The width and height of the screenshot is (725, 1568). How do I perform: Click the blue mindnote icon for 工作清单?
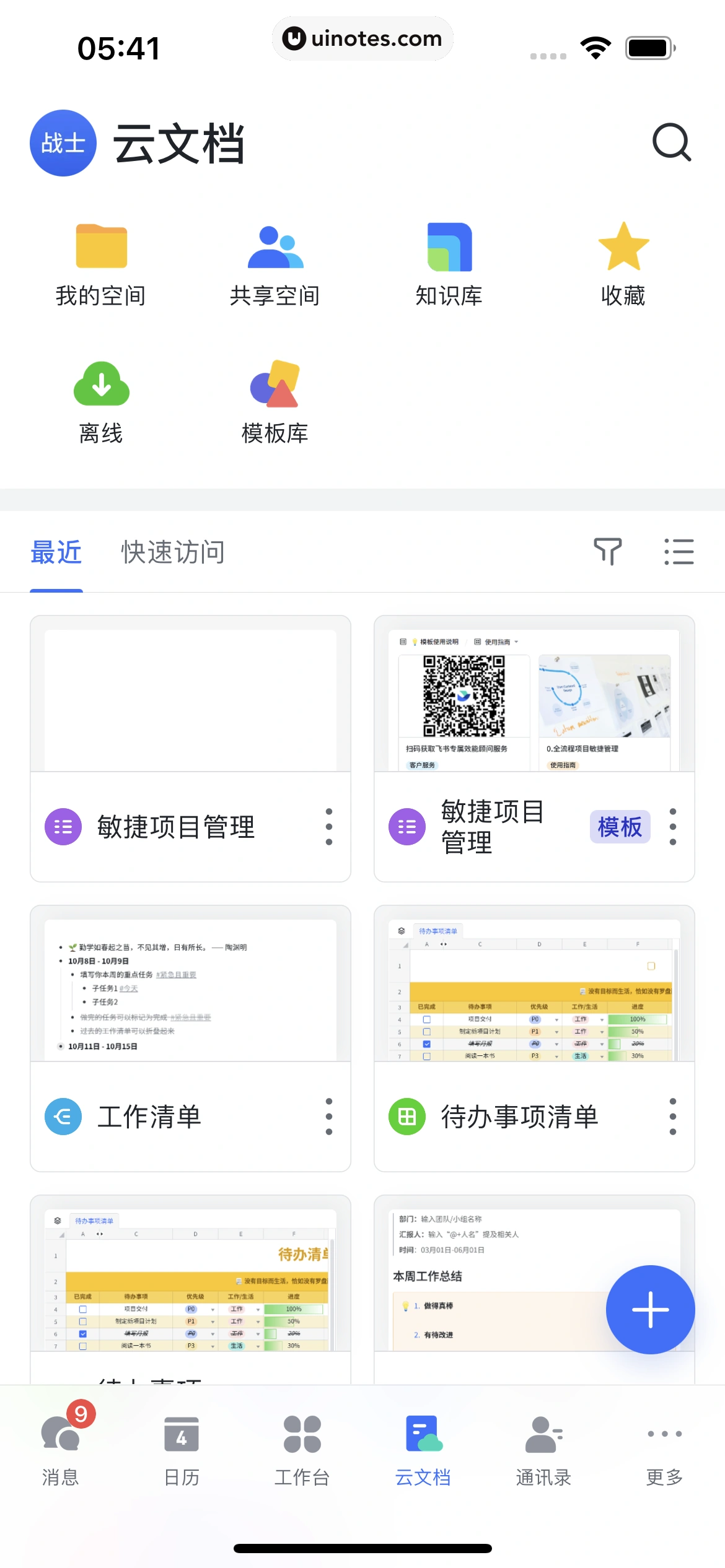[63, 1117]
